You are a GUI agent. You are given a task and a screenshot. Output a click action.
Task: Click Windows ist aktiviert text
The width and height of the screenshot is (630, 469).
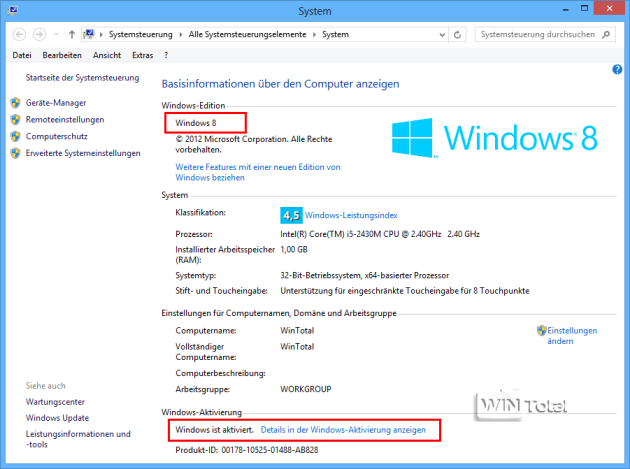click(215, 430)
